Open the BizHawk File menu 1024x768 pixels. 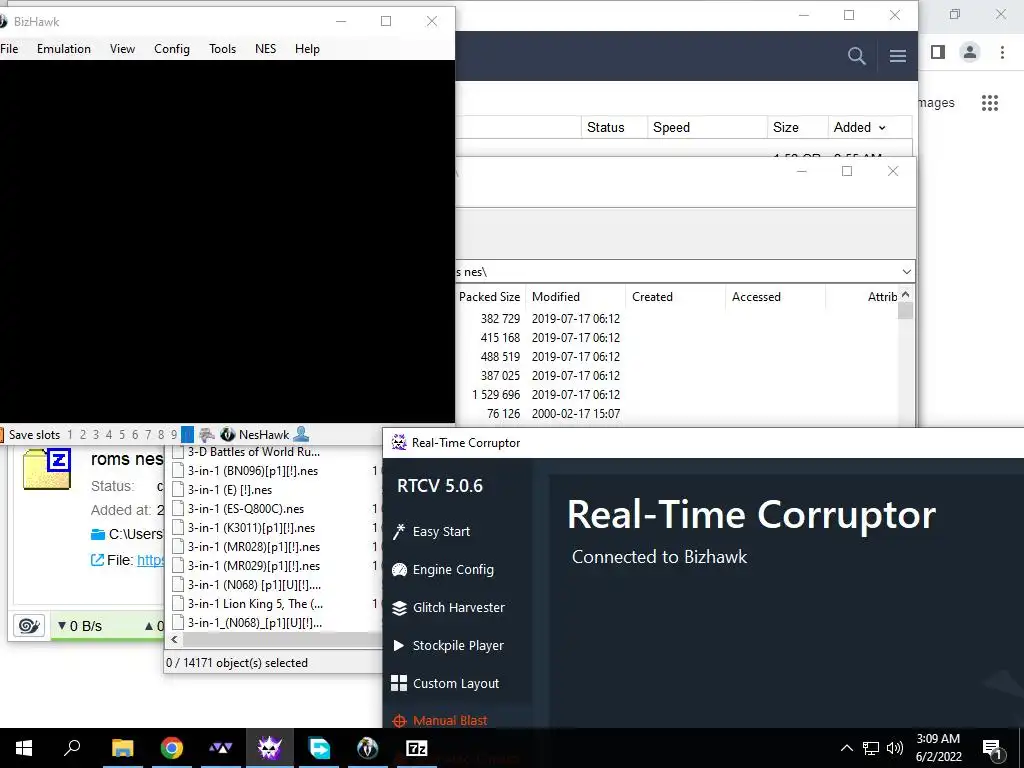click(x=9, y=49)
